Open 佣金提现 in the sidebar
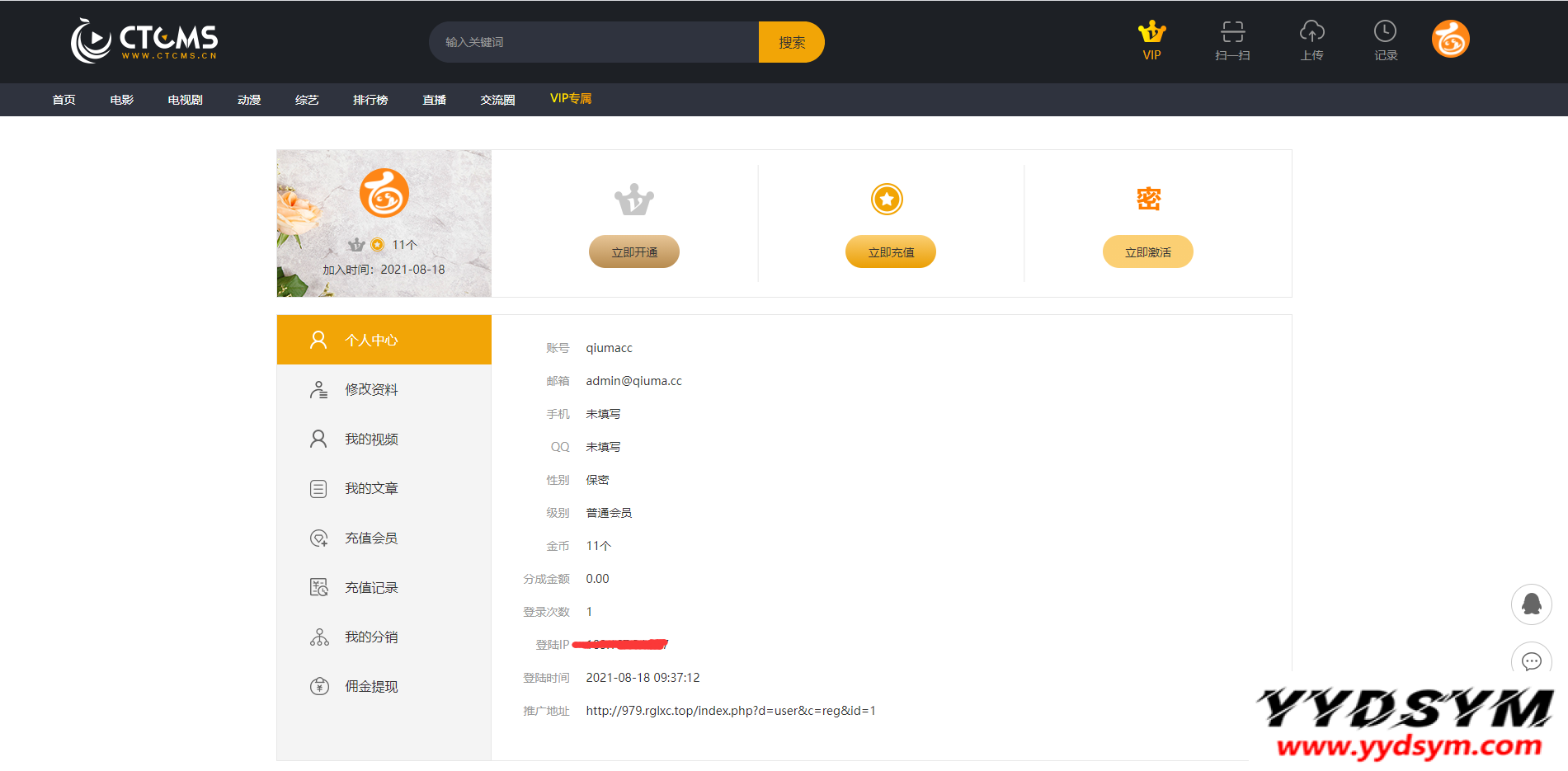Viewport: 1568px width, 771px height. 371,686
